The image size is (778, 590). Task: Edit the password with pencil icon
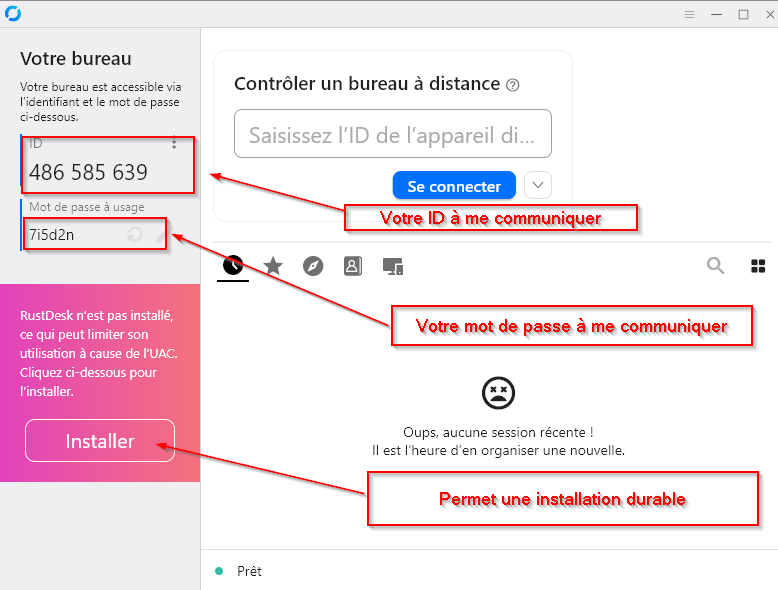163,233
